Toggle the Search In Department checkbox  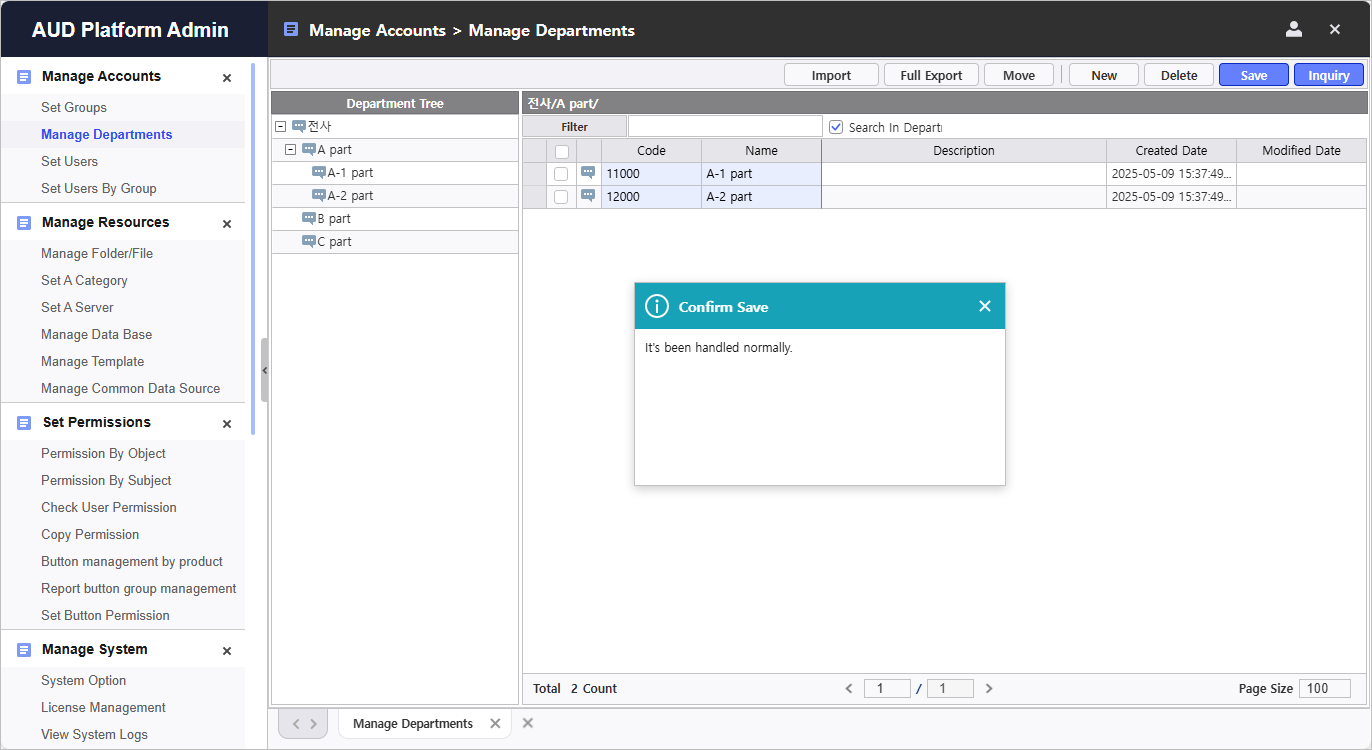click(837, 127)
